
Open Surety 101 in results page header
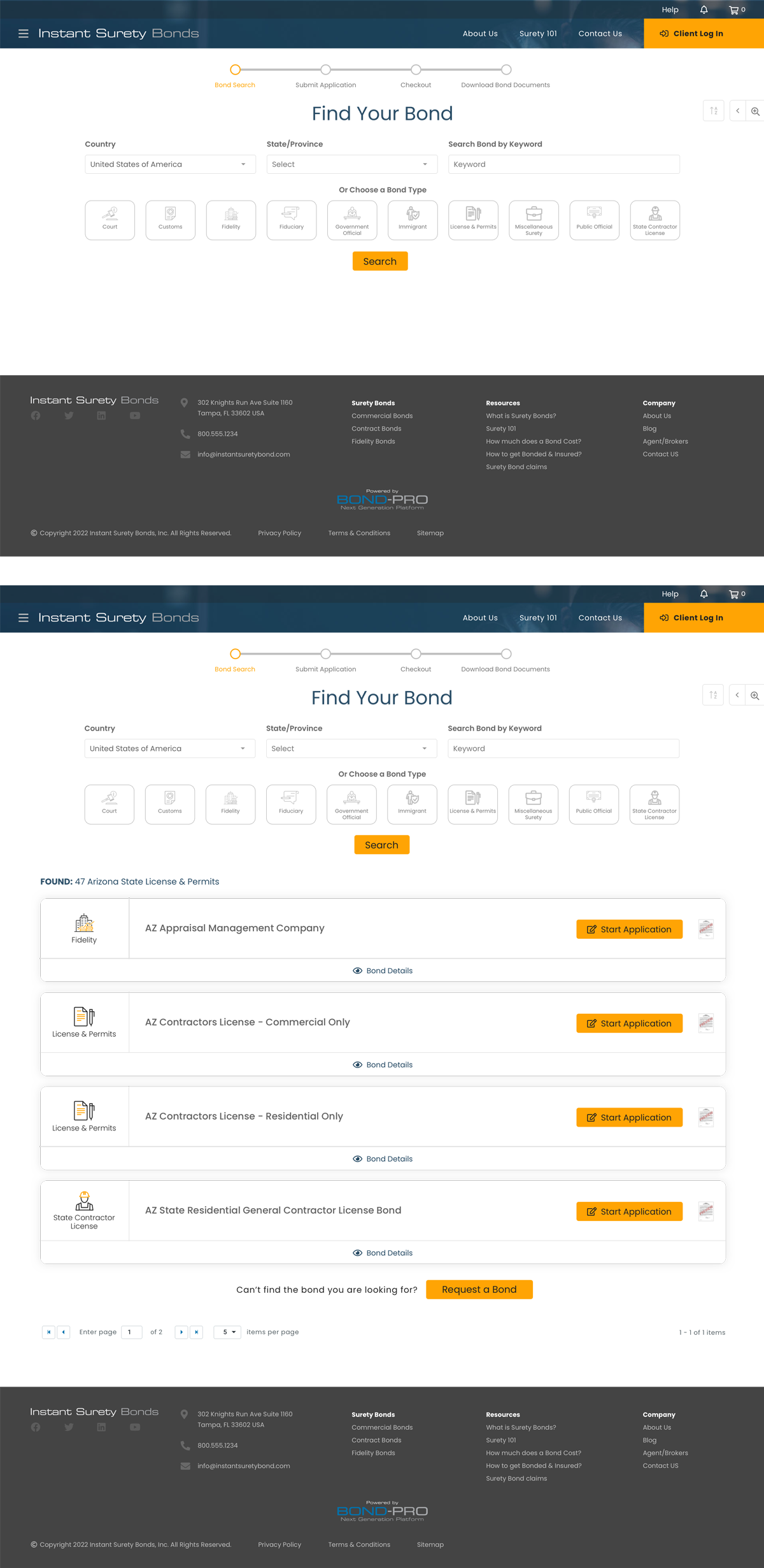tap(538, 618)
